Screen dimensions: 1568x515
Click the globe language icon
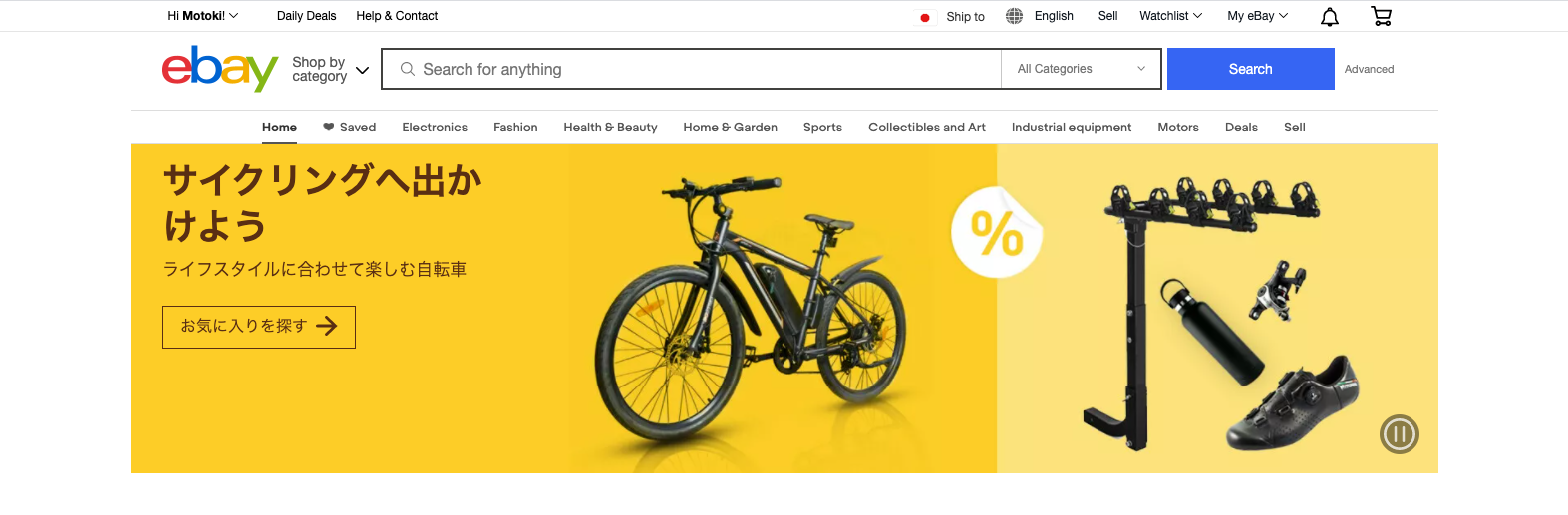1014,16
